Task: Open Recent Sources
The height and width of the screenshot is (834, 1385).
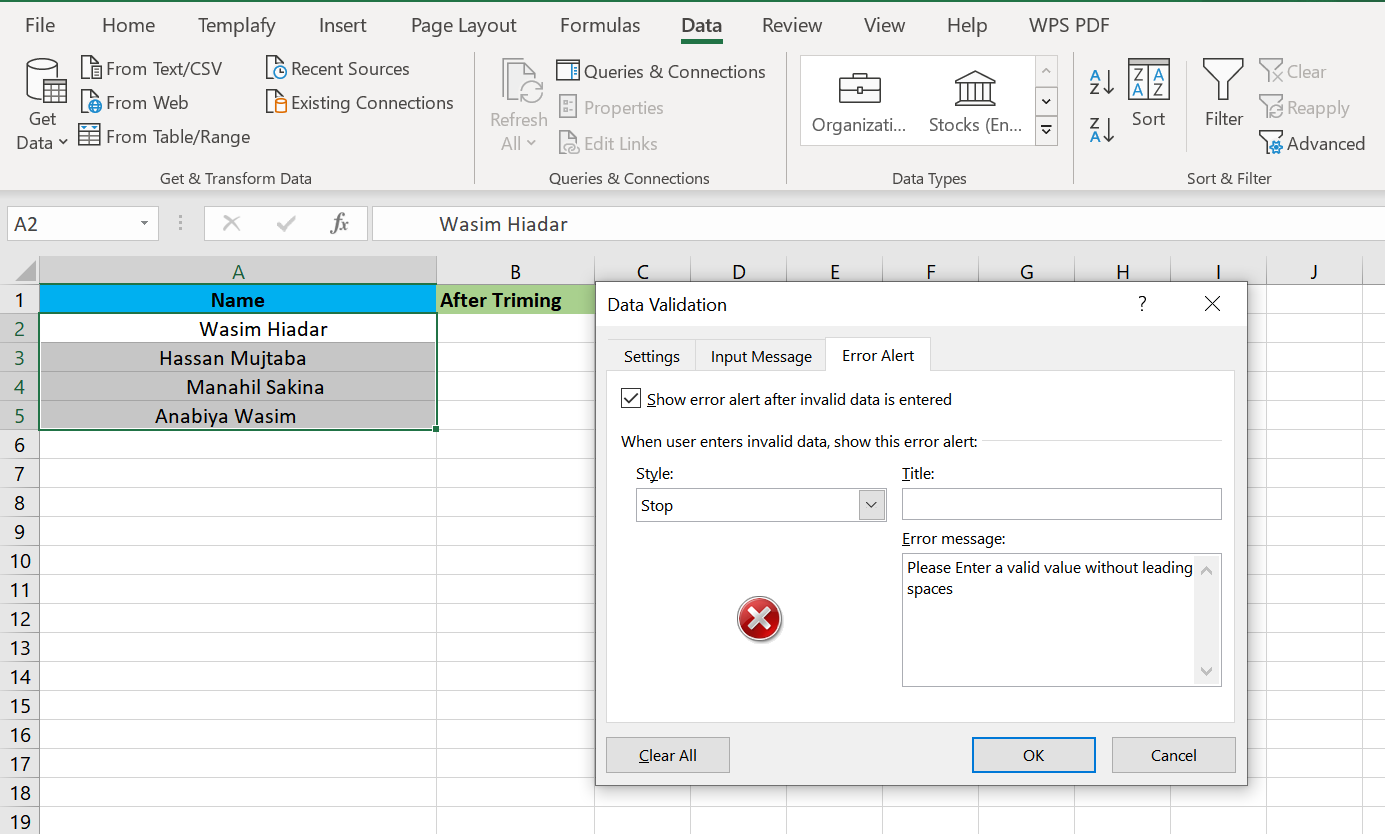Action: click(x=277, y=68)
